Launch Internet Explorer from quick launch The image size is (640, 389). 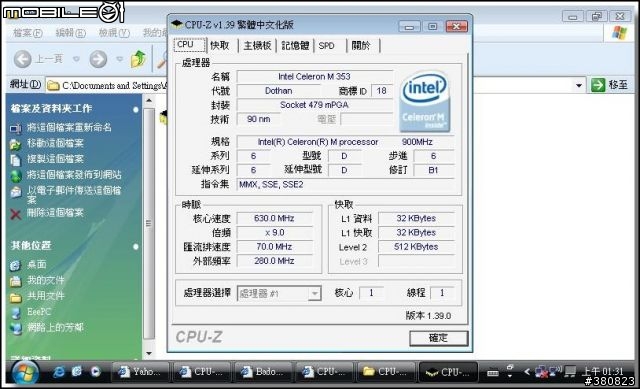(x=59, y=372)
